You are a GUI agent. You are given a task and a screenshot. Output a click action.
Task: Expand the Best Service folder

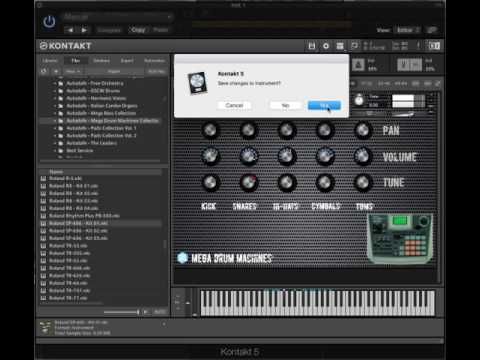[55, 151]
